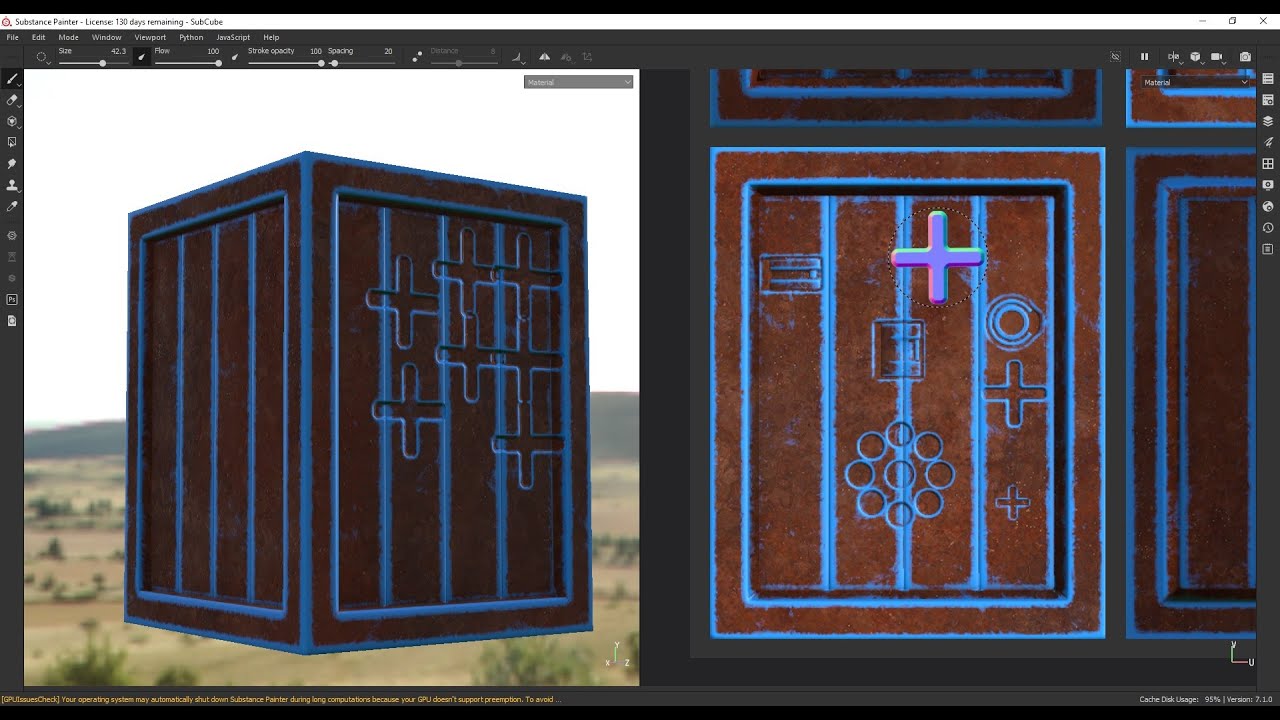
Task: Adjust the Spacing slider
Action: (361, 63)
